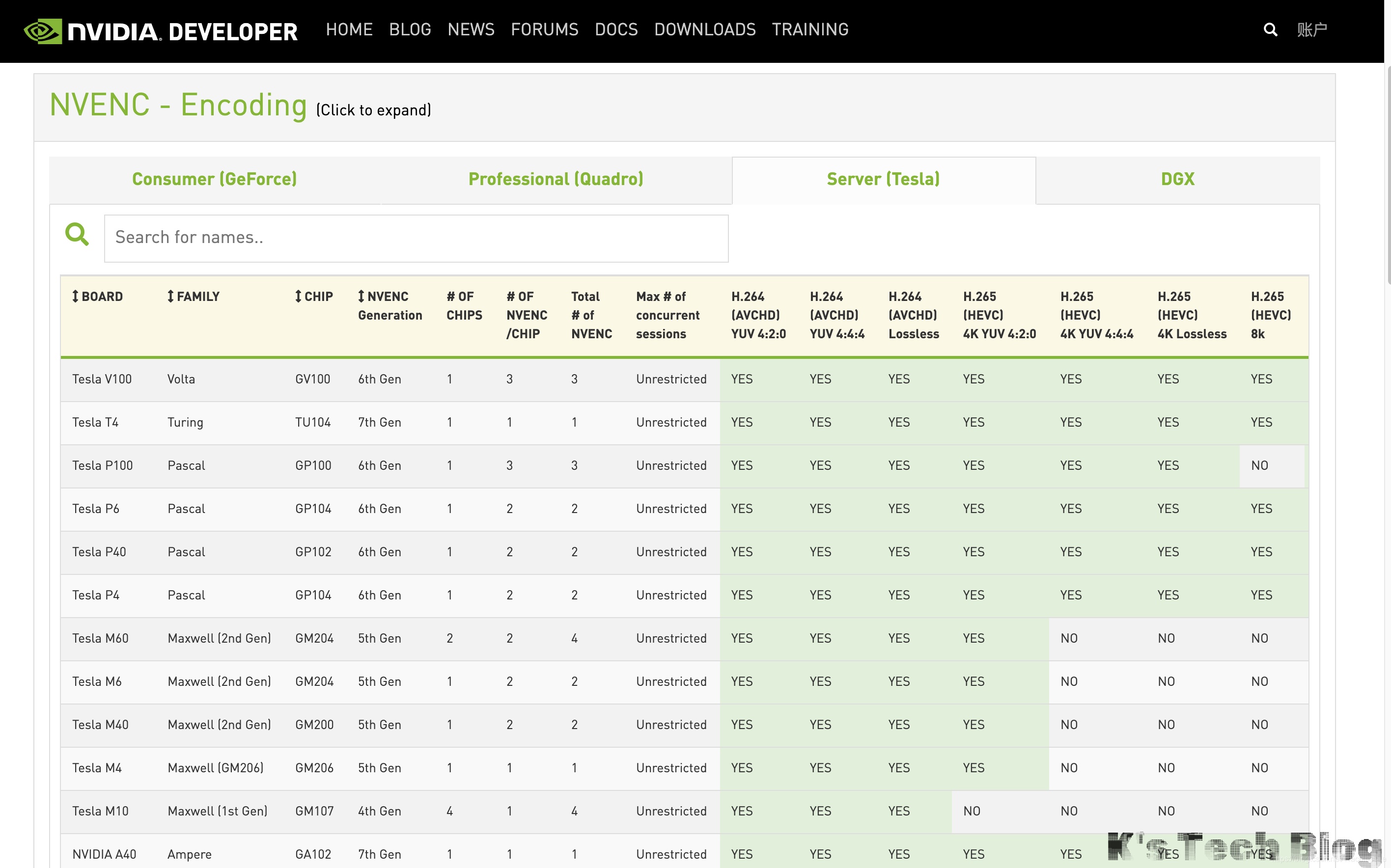Sort table by CHIP column arrow
The width and height of the screenshot is (1391, 868).
click(298, 296)
